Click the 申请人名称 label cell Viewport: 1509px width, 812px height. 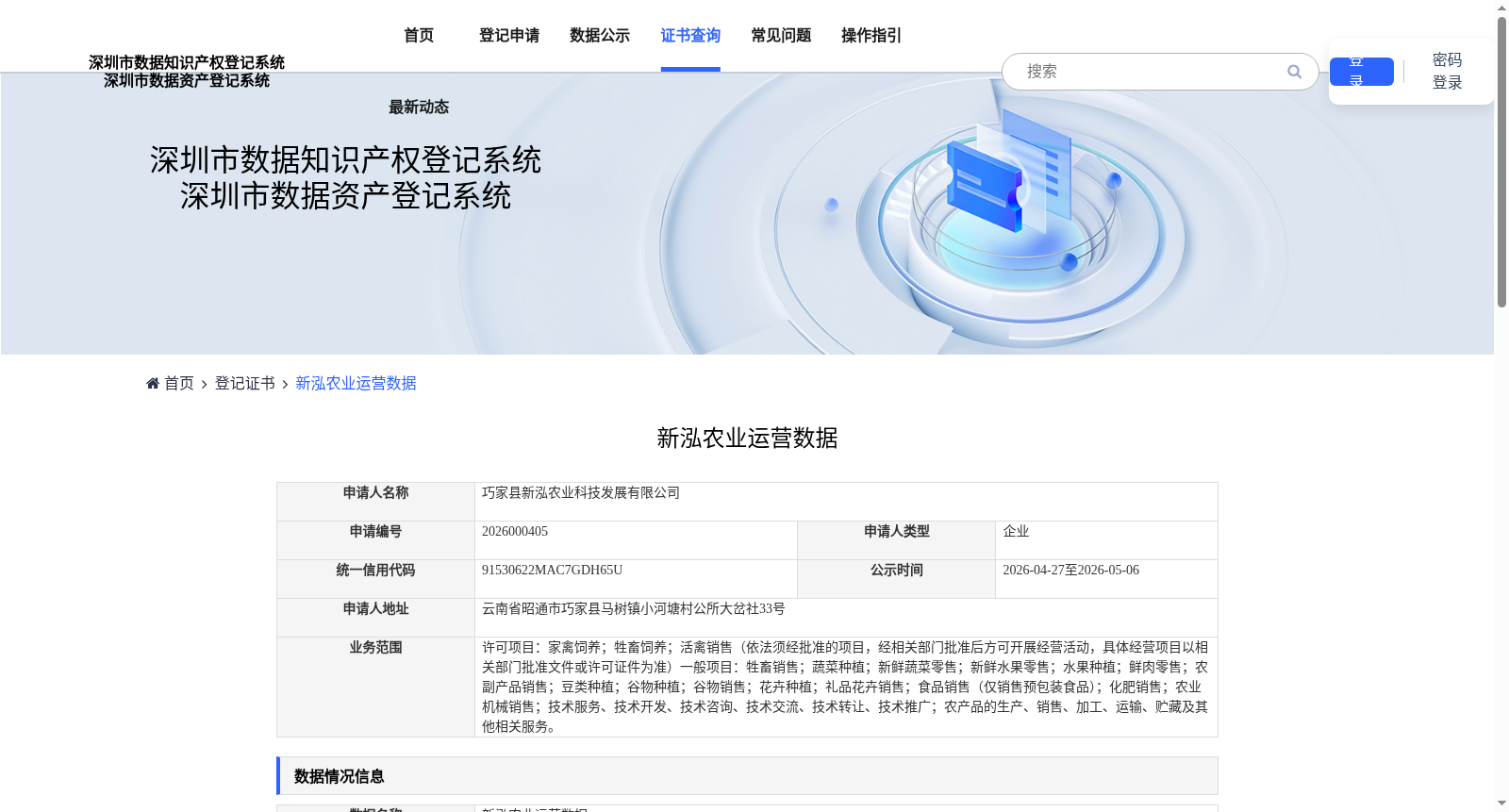[x=375, y=502]
